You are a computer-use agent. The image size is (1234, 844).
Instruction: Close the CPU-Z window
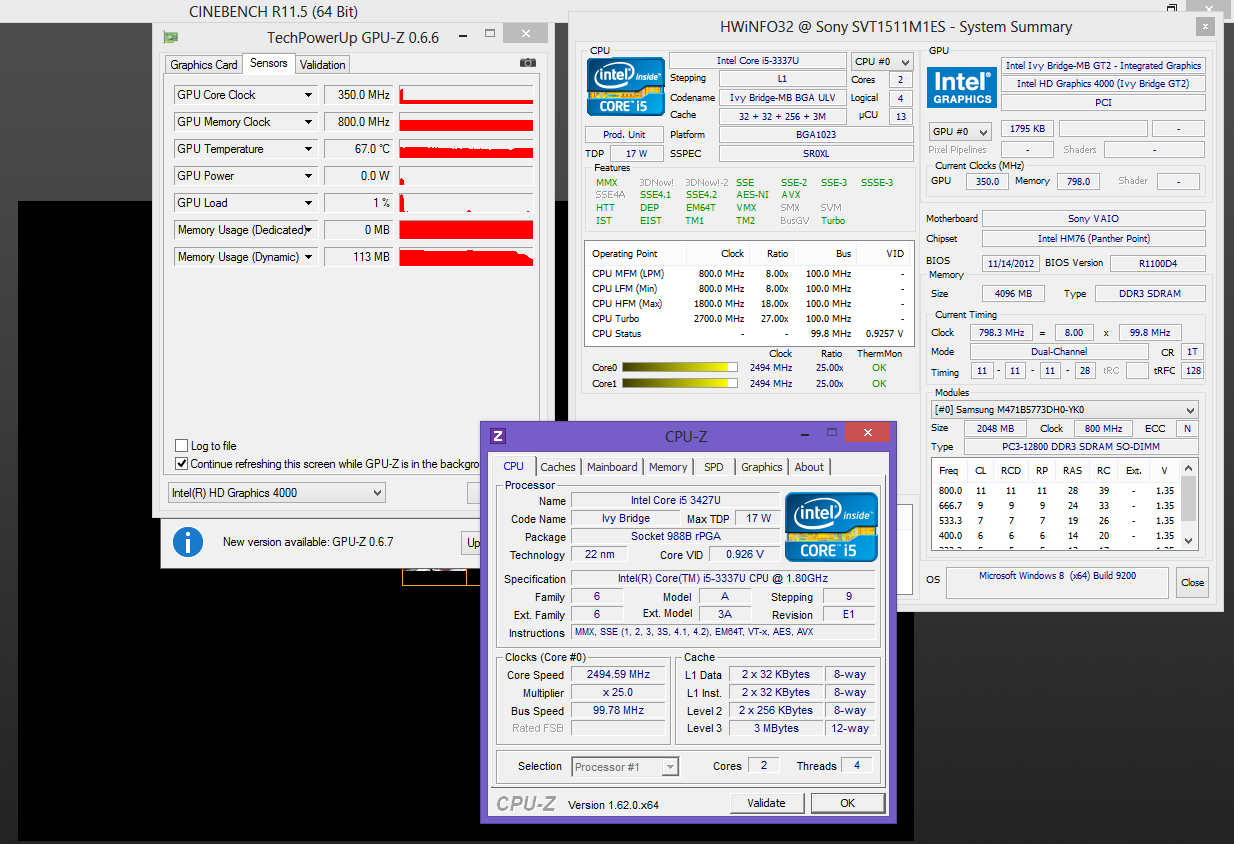point(867,432)
